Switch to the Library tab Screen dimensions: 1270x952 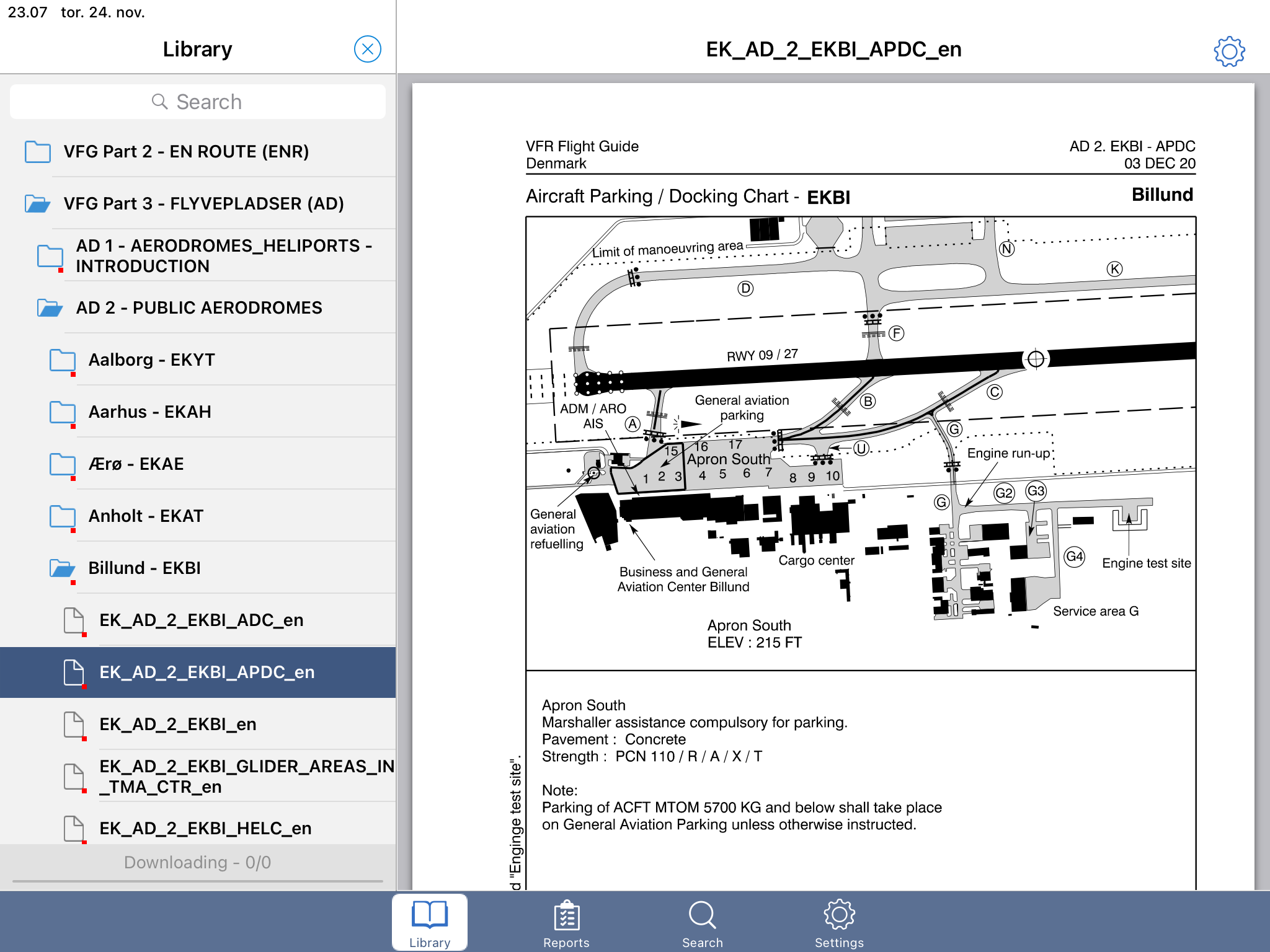point(430,923)
